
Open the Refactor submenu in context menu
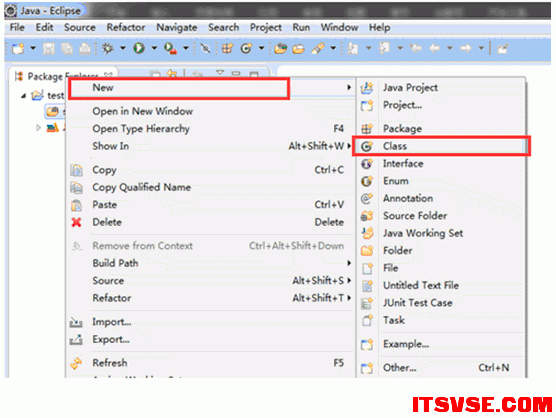[211, 298]
